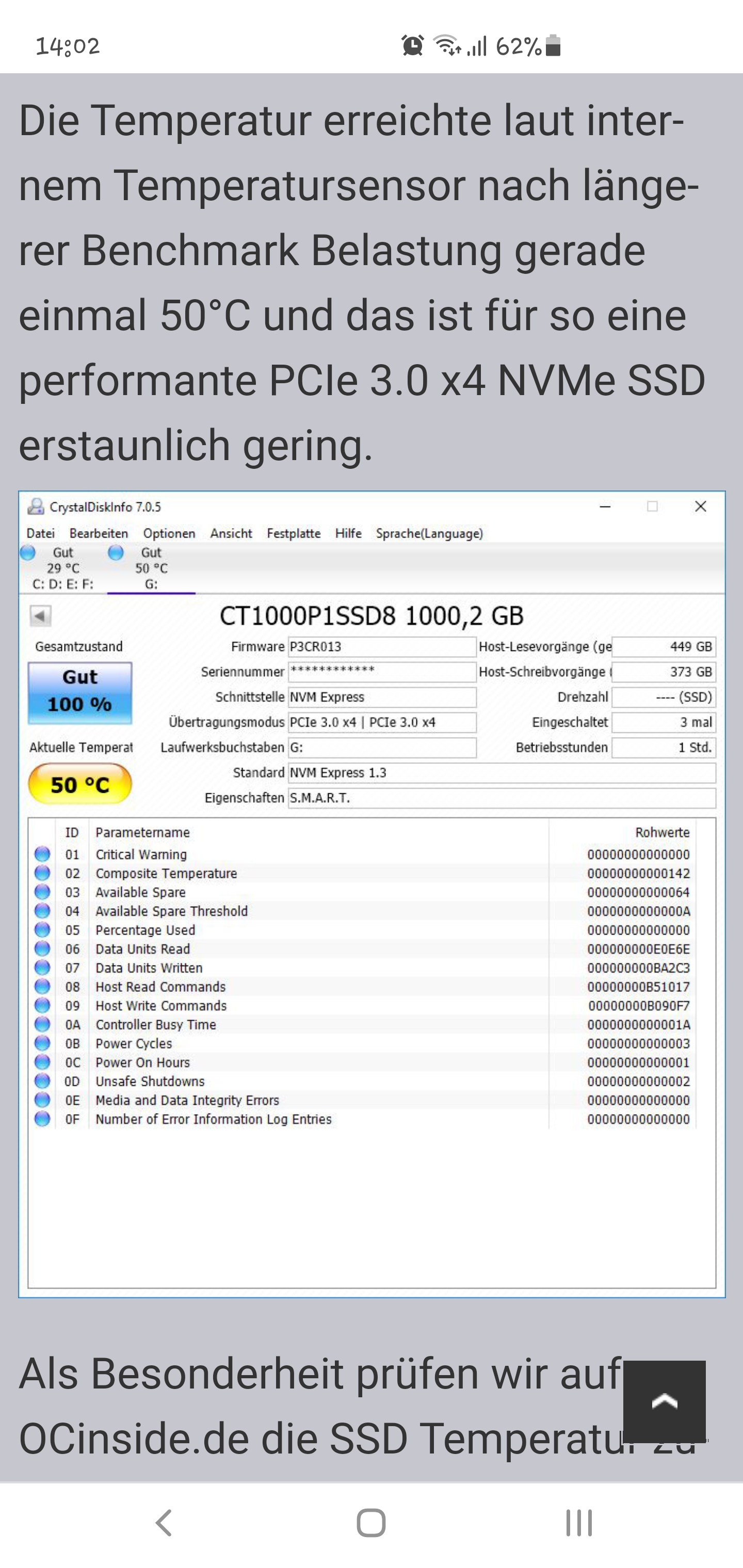Click the status dot for Percentage Used

tap(42, 929)
